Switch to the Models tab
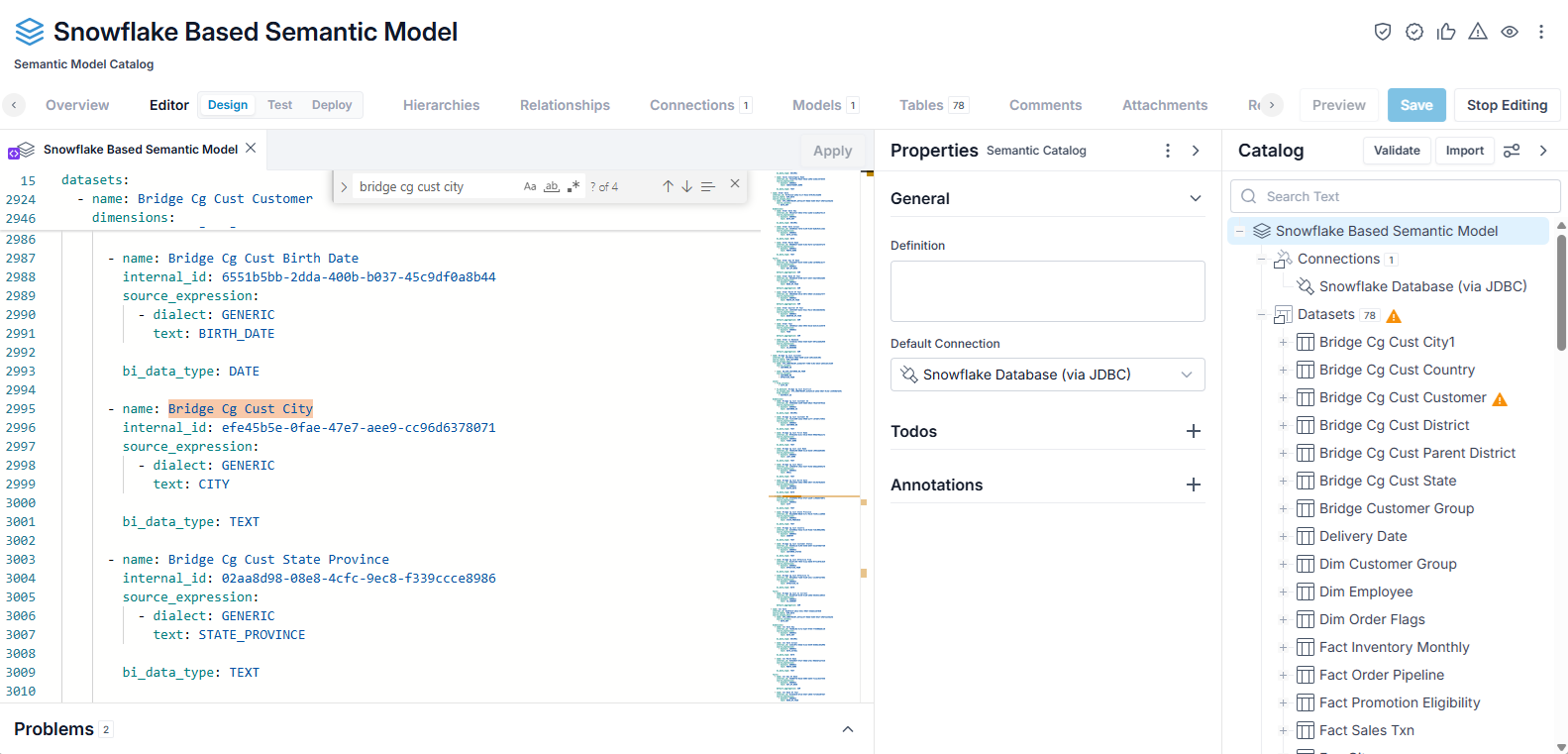1568x754 pixels. click(x=825, y=105)
